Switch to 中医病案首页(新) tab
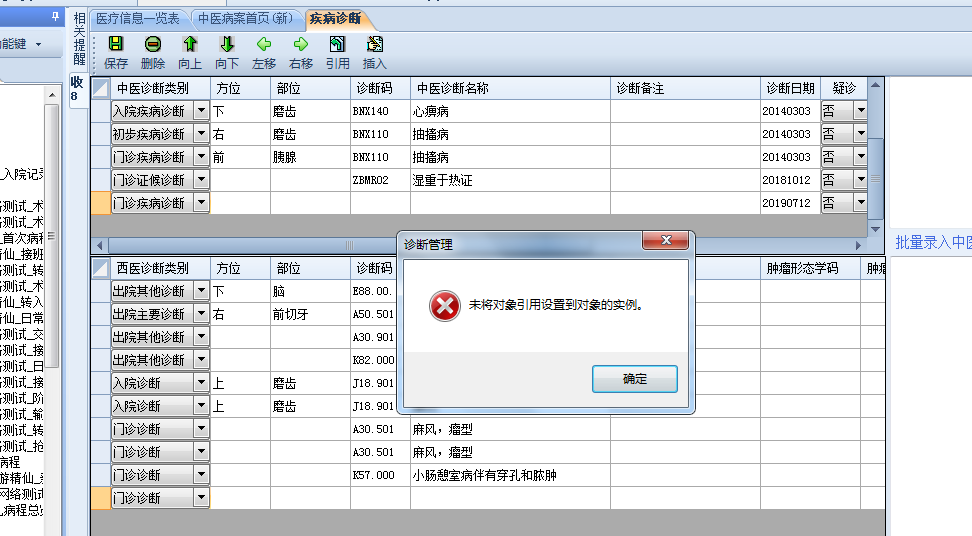The width and height of the screenshot is (972, 536). [x=245, y=19]
